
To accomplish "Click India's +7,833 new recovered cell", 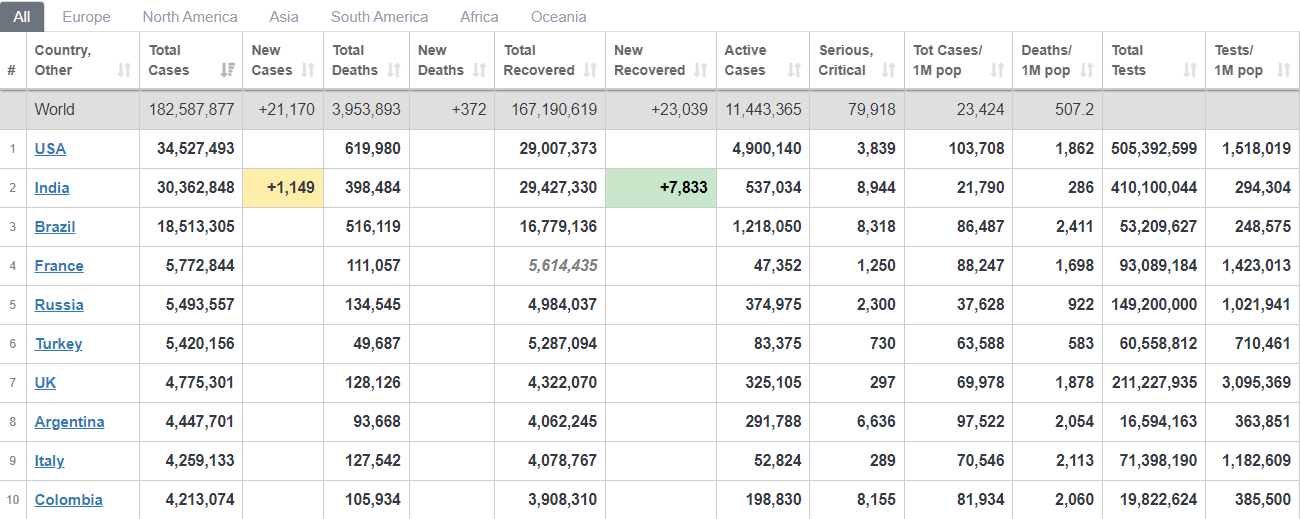I will 661,188.
